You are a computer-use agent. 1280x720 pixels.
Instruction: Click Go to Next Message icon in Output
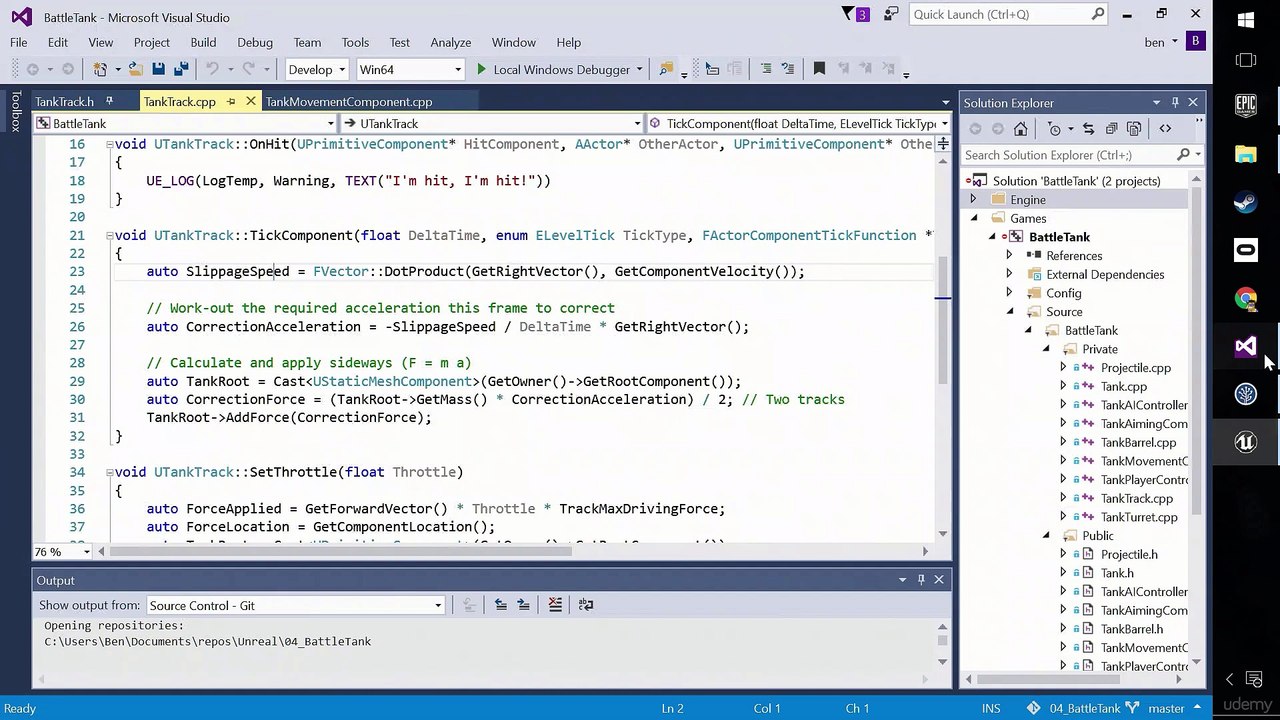523,605
